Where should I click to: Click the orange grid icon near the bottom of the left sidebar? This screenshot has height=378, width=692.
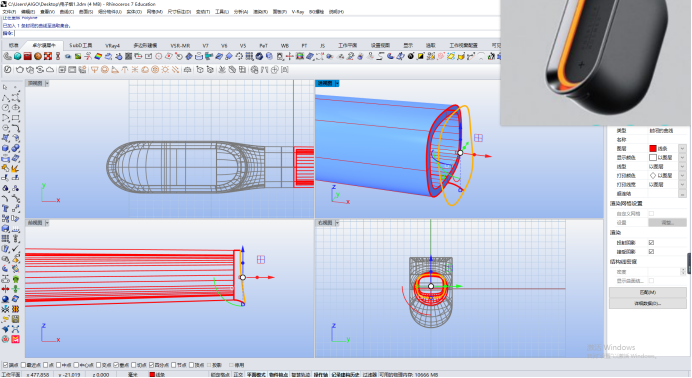click(15, 309)
